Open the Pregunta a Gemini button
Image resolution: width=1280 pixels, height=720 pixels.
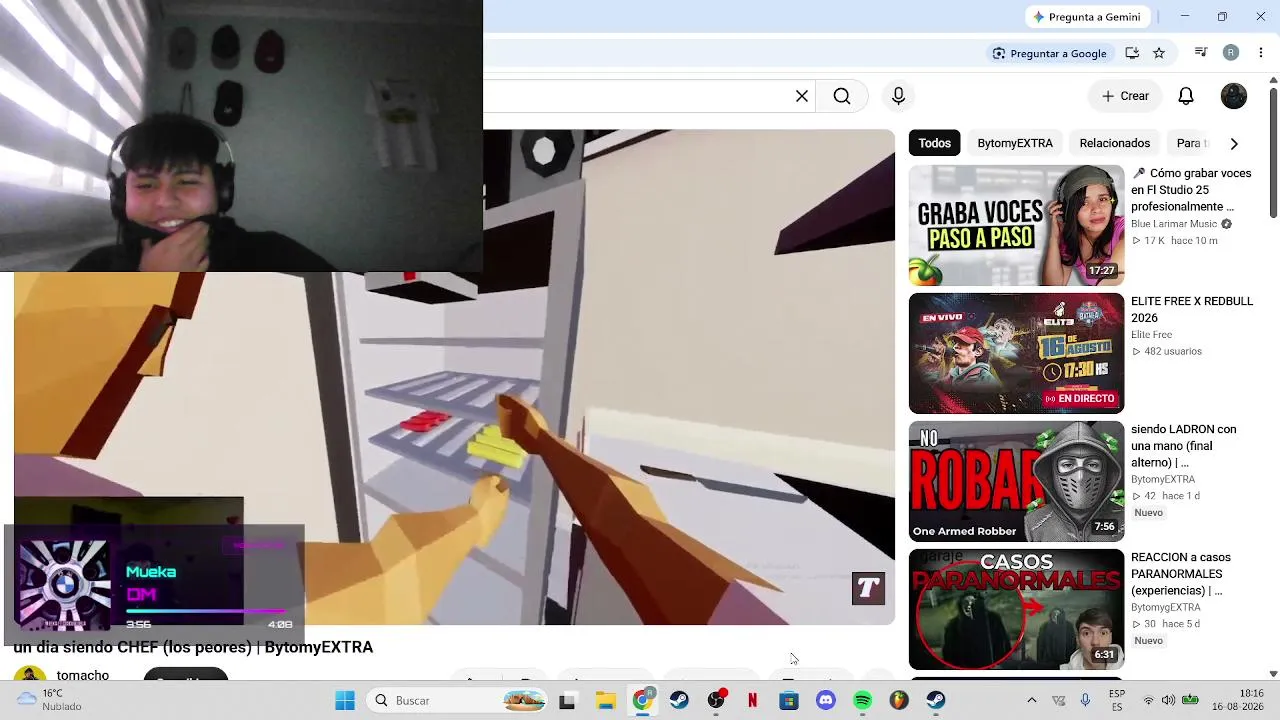click(x=1087, y=17)
